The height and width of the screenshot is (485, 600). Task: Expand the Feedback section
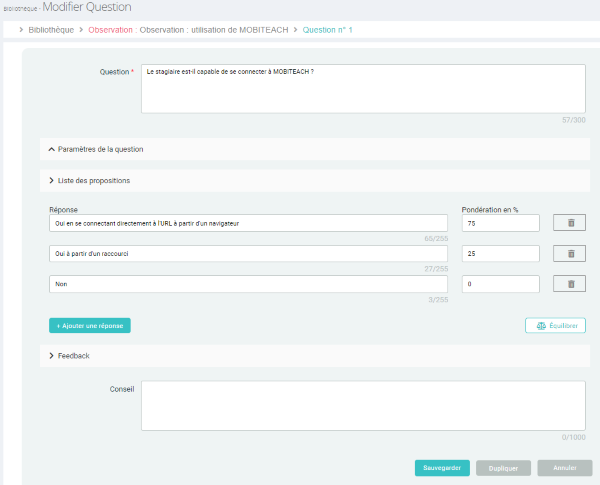tap(315, 356)
